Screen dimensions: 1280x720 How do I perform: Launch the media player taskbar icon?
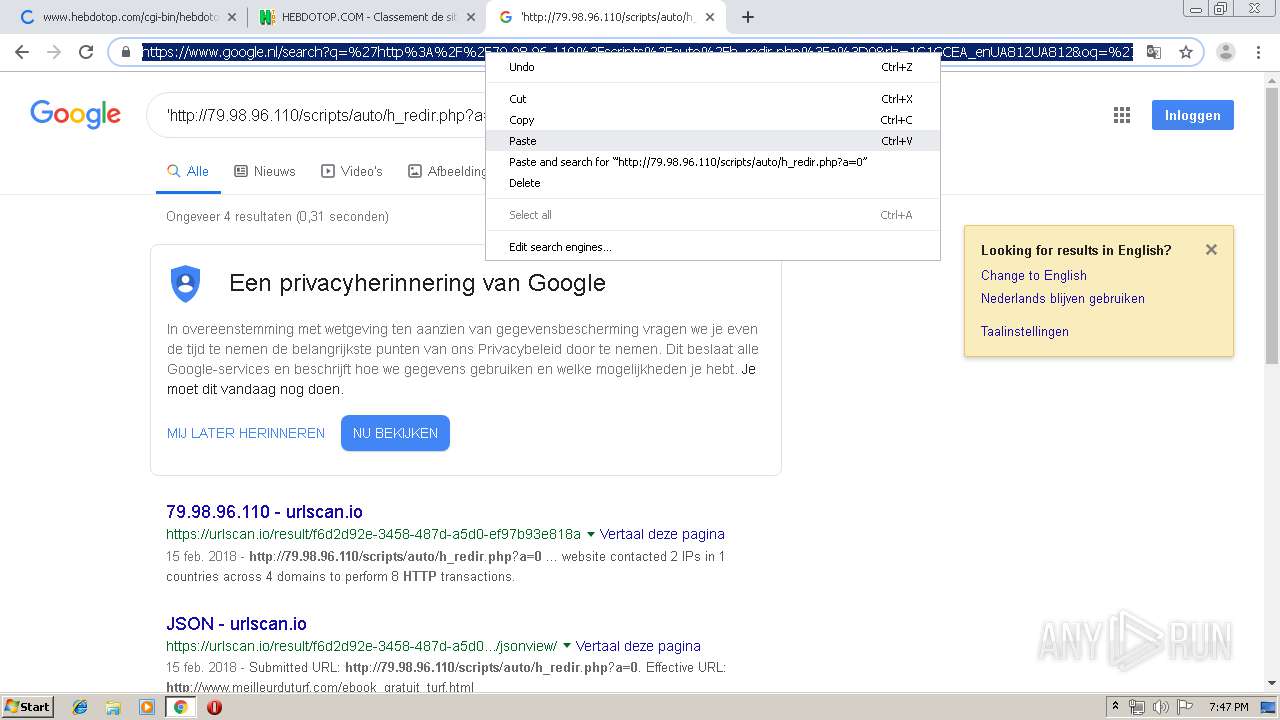[147, 707]
